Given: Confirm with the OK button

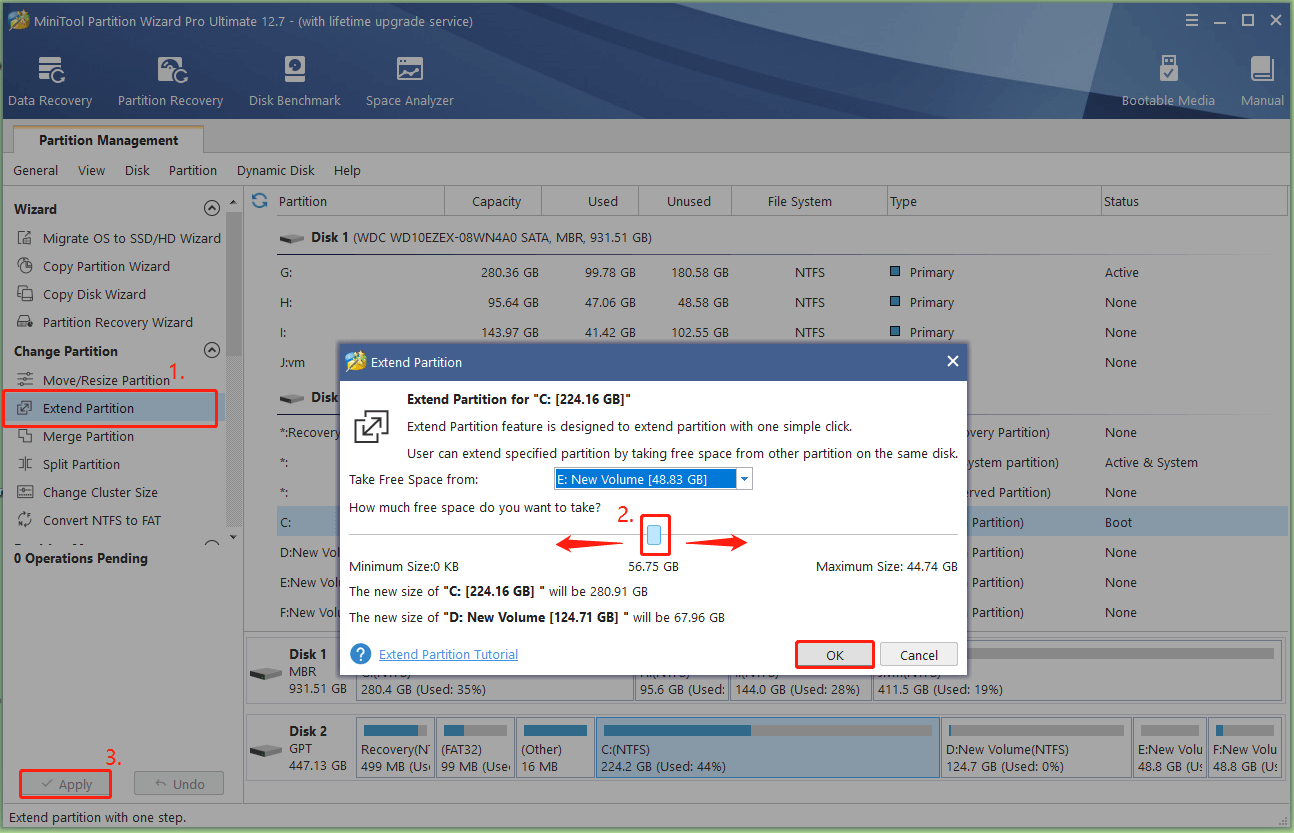Looking at the screenshot, I should tap(835, 655).
